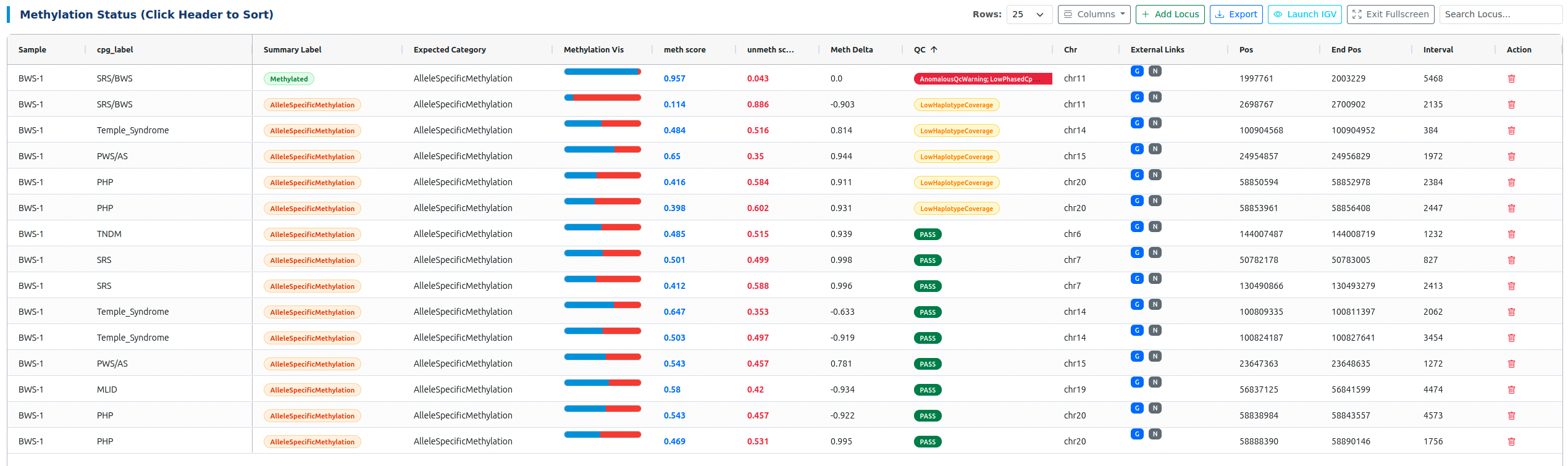The width and height of the screenshot is (1568, 466).
Task: Sort table by meth score header
Action: coord(684,49)
